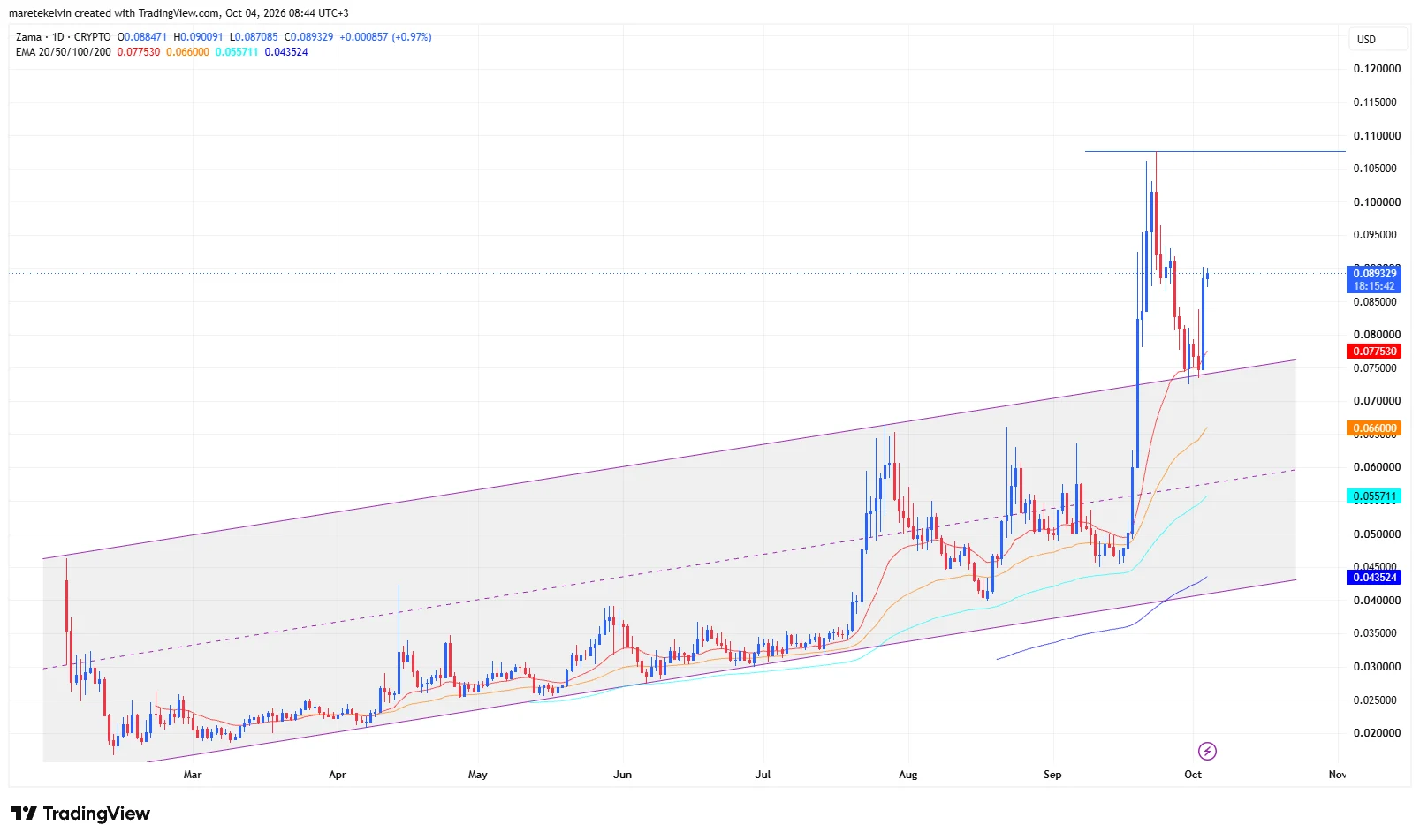The width and height of the screenshot is (1420, 840).
Task: Click the Jun label on time axis
Action: [x=623, y=775]
